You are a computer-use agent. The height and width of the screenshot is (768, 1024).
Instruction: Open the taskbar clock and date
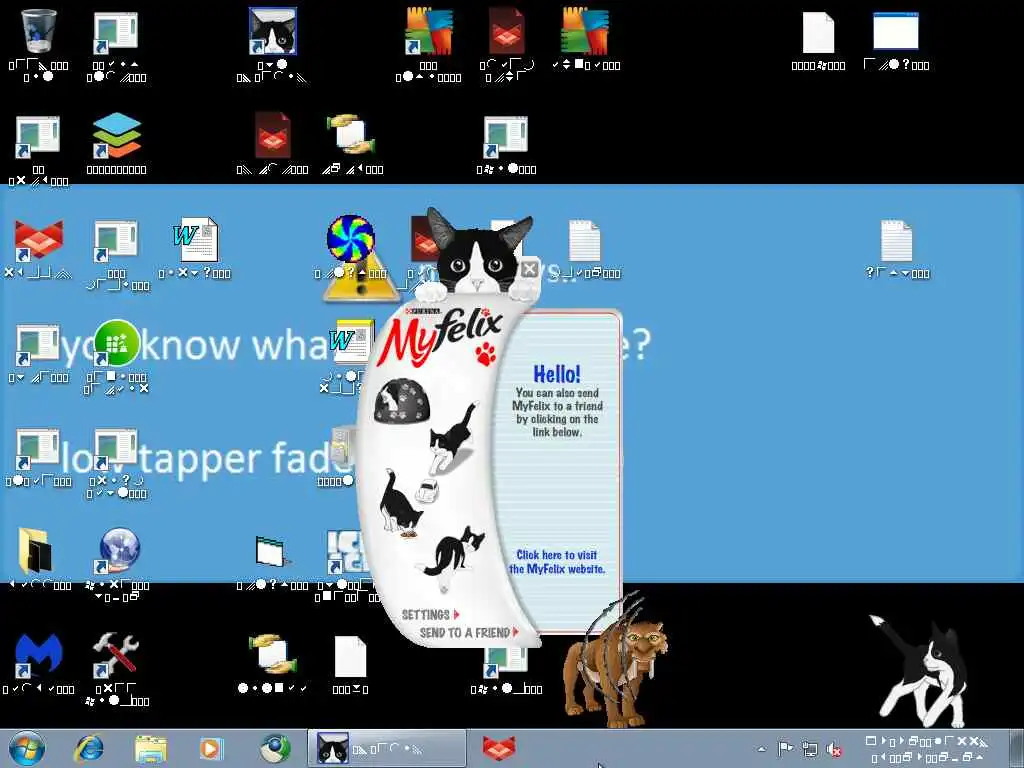point(927,749)
